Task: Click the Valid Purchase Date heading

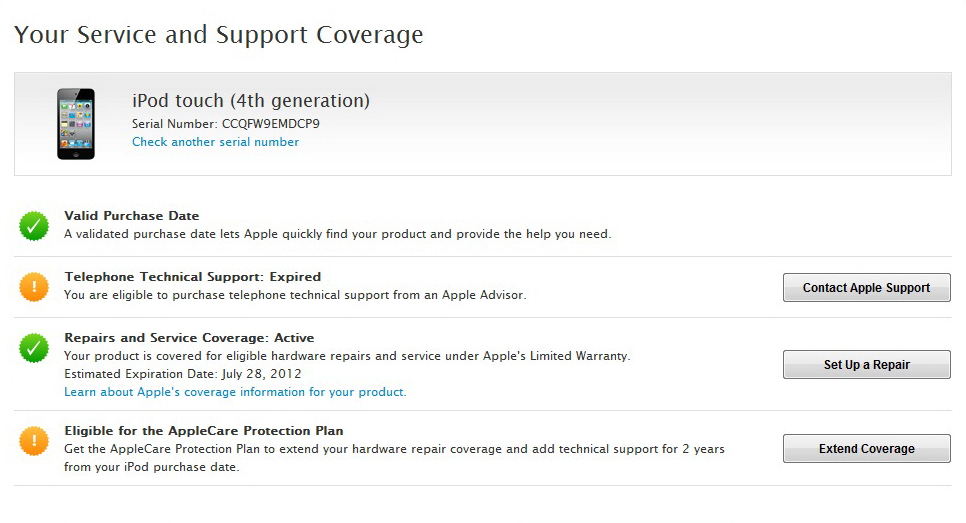Action: (132, 215)
